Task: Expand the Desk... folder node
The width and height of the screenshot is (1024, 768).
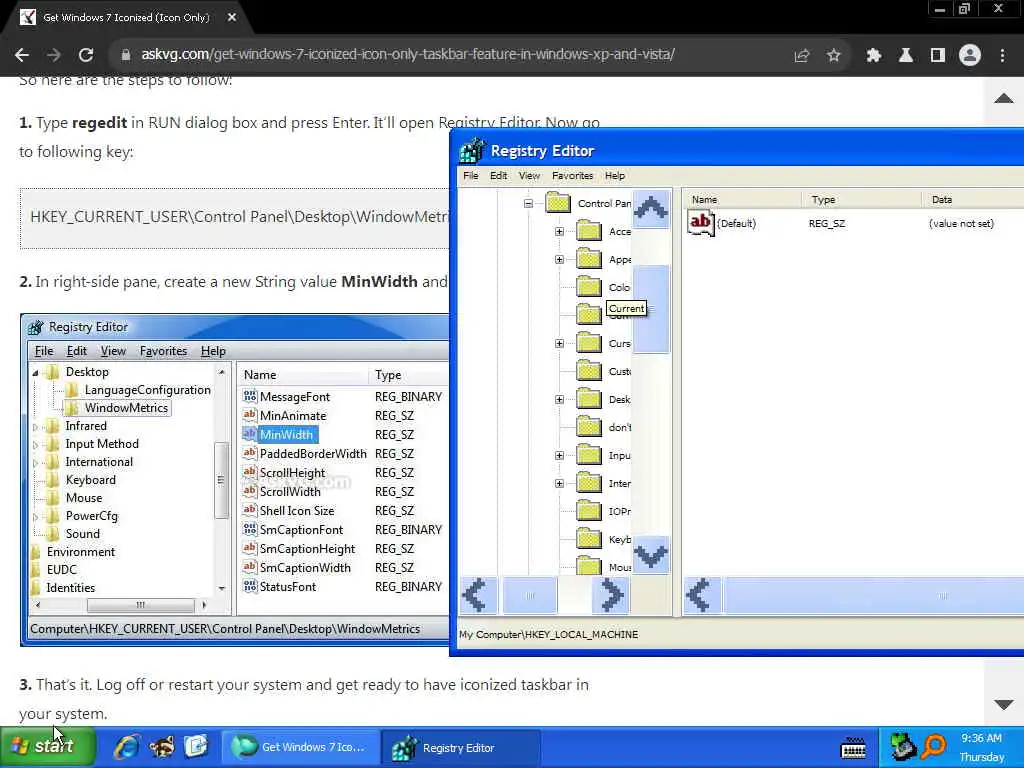Action: coord(560,399)
